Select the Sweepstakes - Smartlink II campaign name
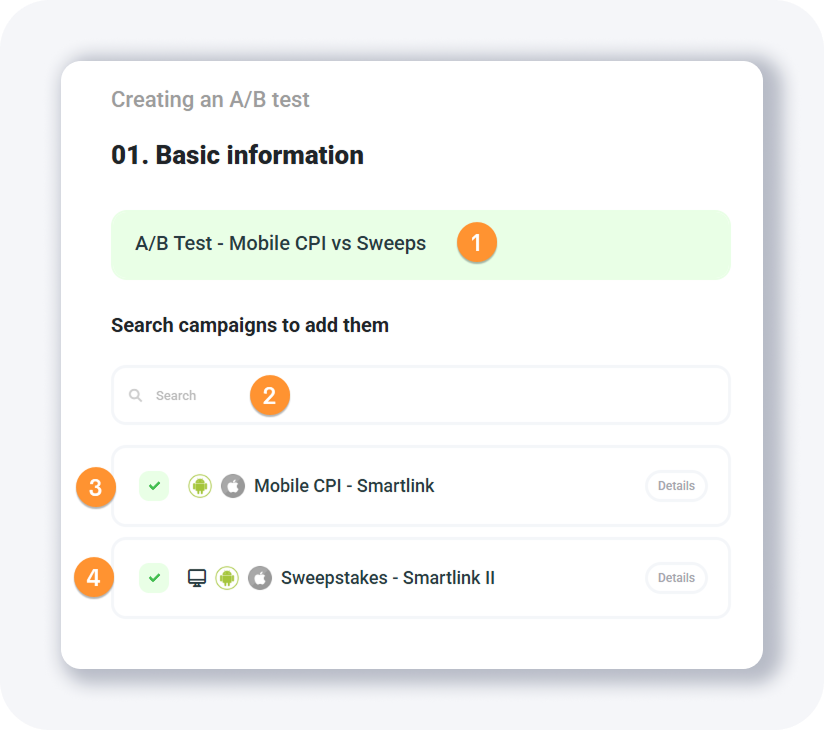 click(x=388, y=578)
